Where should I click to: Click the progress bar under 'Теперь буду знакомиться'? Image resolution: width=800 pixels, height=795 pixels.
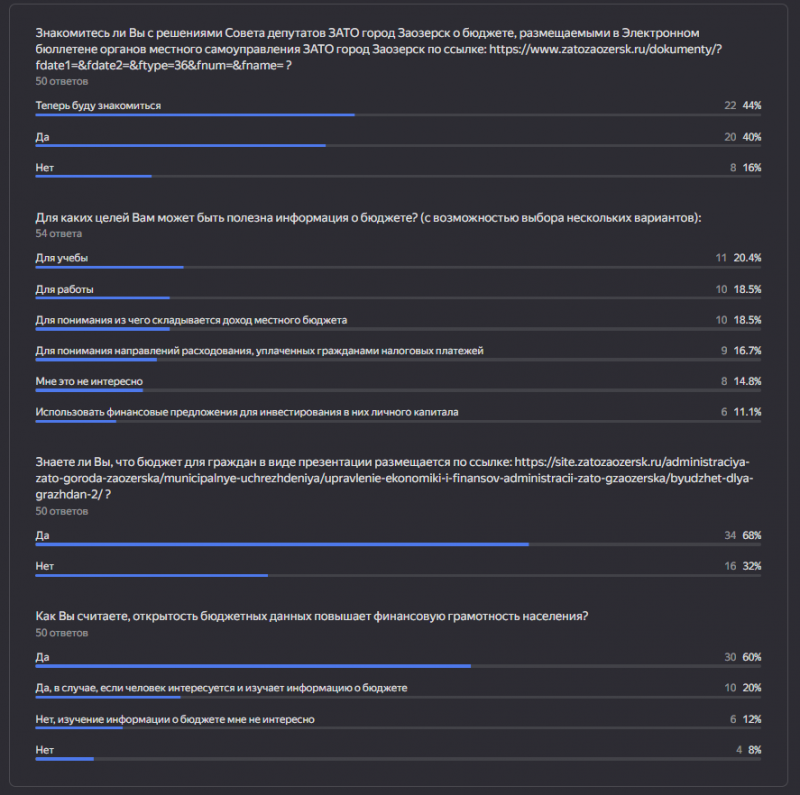click(x=195, y=115)
